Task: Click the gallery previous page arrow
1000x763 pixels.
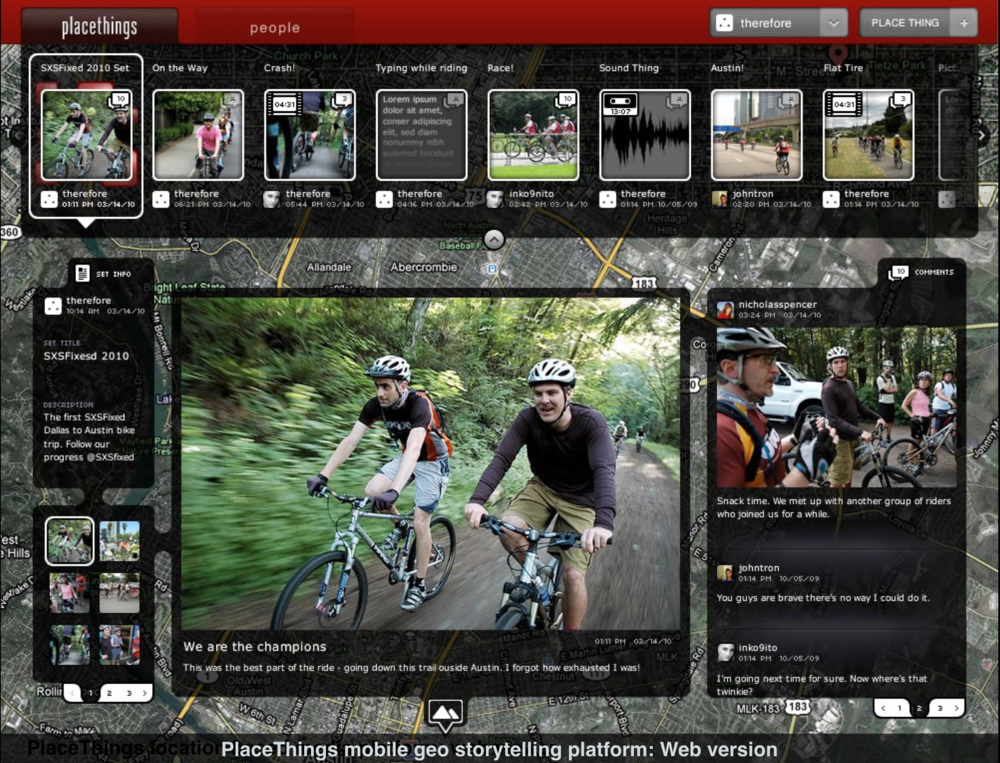Action: tap(73, 693)
